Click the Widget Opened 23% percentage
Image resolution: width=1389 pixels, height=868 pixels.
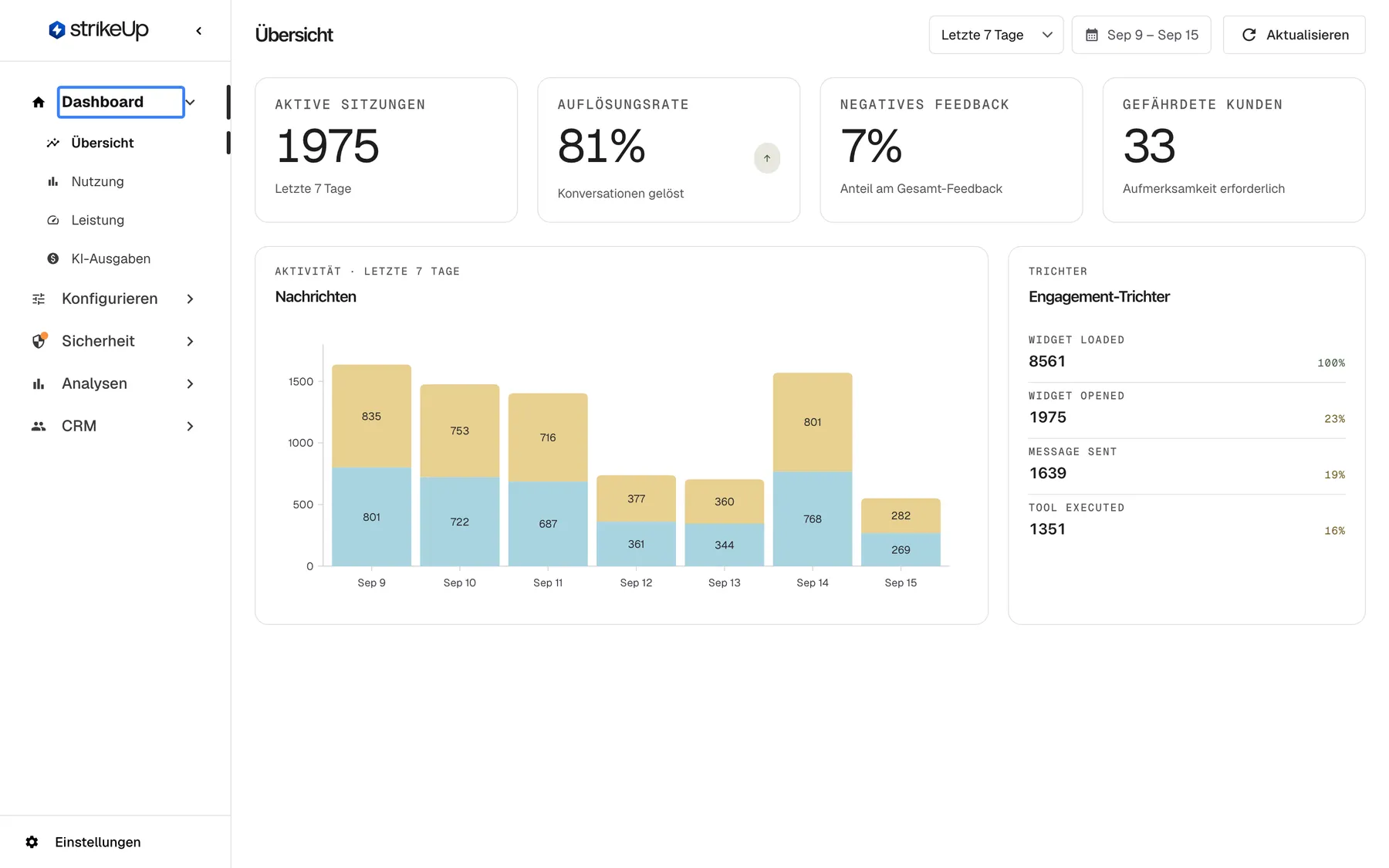[x=1334, y=419]
